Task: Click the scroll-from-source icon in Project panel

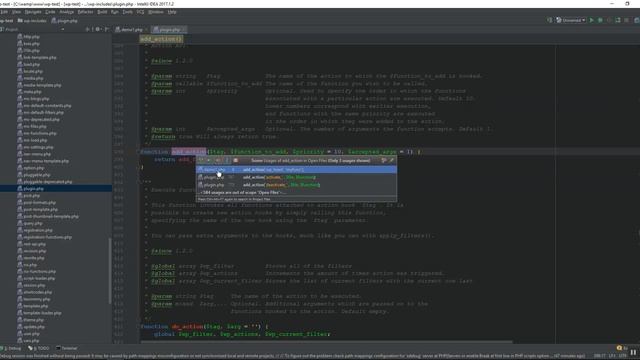Action: 88,29
